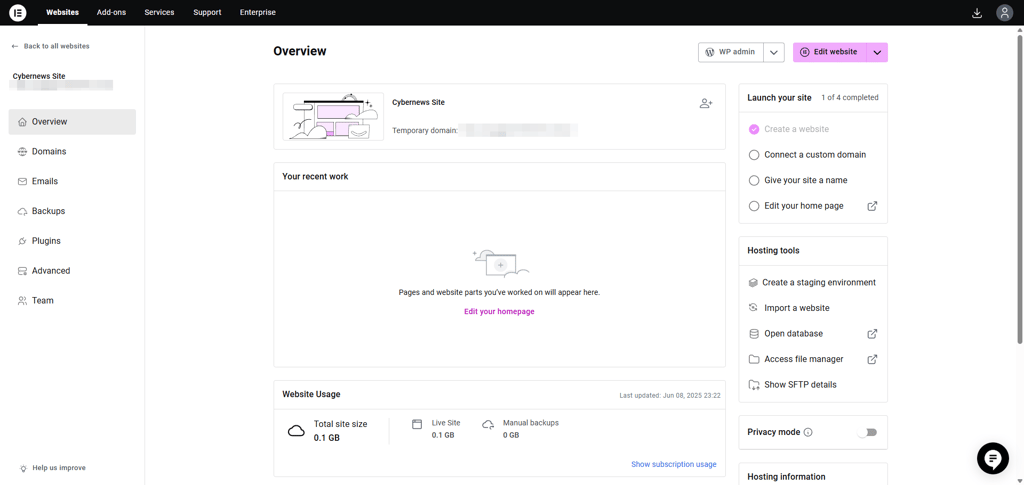
Task: Select Edit your home page radio circle
Action: coord(754,206)
